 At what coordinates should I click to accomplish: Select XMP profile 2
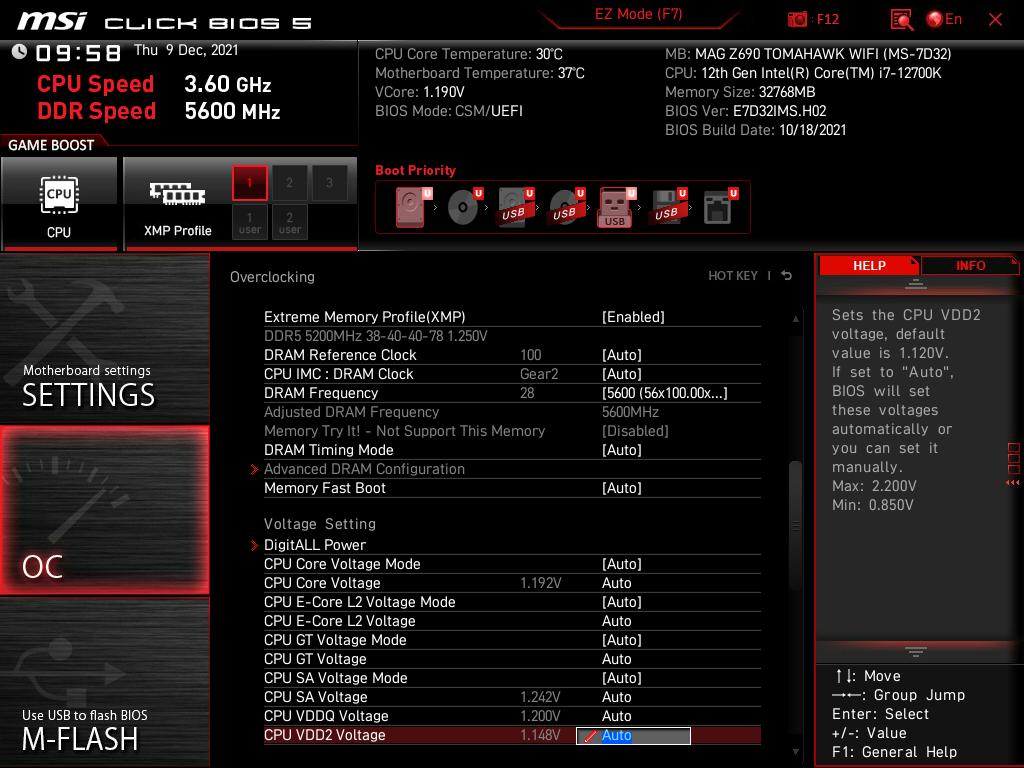point(289,183)
